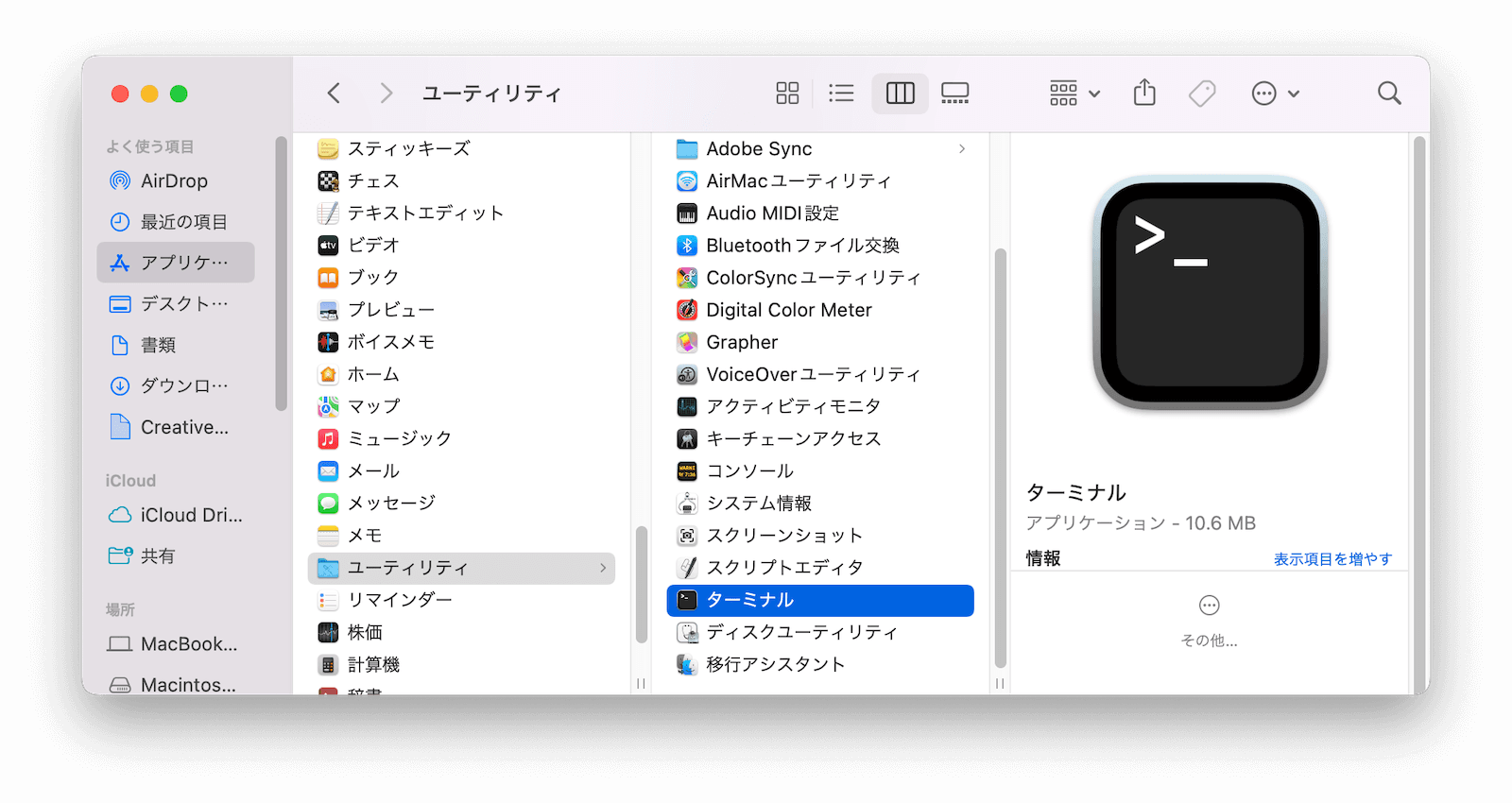Select the ミュージック app icon

[328, 438]
